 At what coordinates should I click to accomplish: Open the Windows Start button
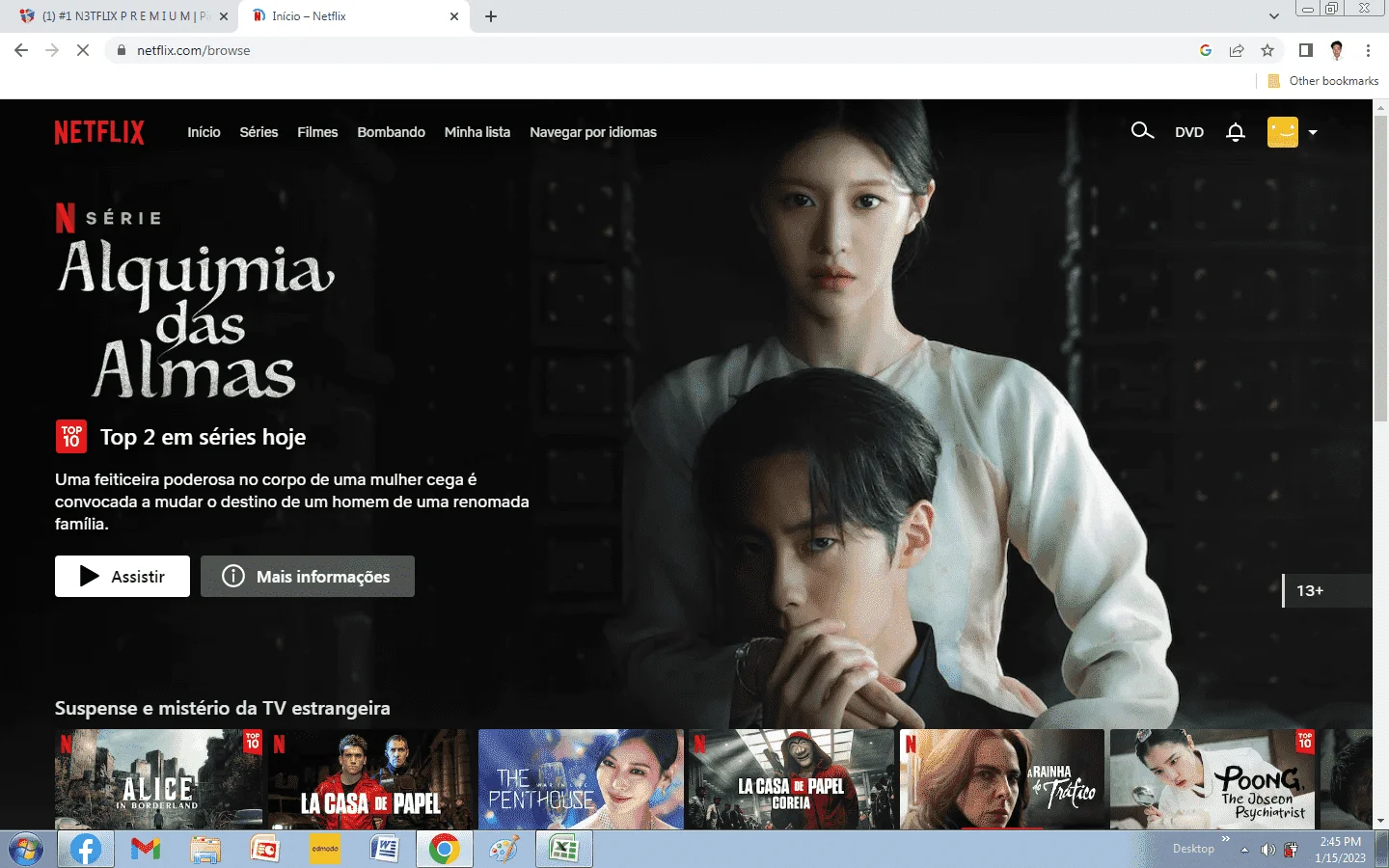coord(25,850)
